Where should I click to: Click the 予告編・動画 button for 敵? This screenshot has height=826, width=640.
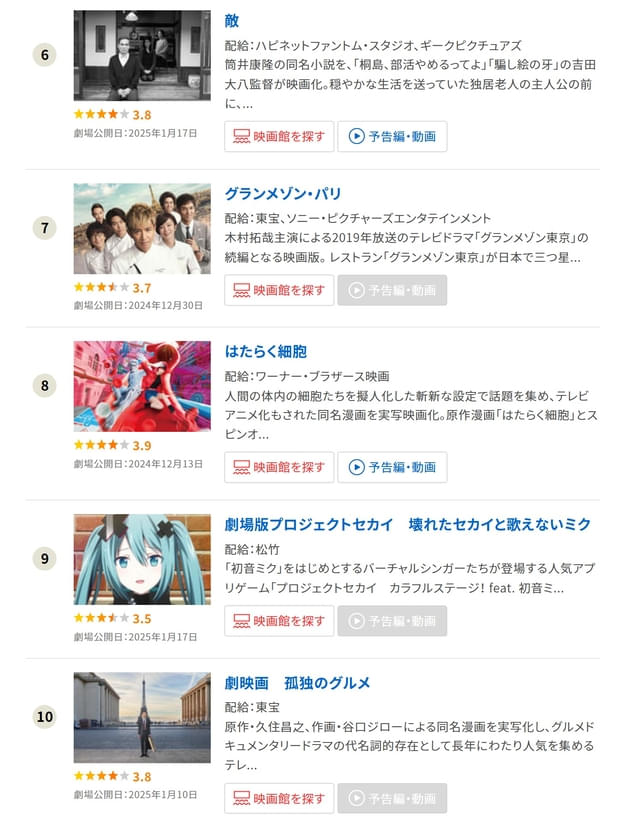pyautogui.click(x=391, y=136)
